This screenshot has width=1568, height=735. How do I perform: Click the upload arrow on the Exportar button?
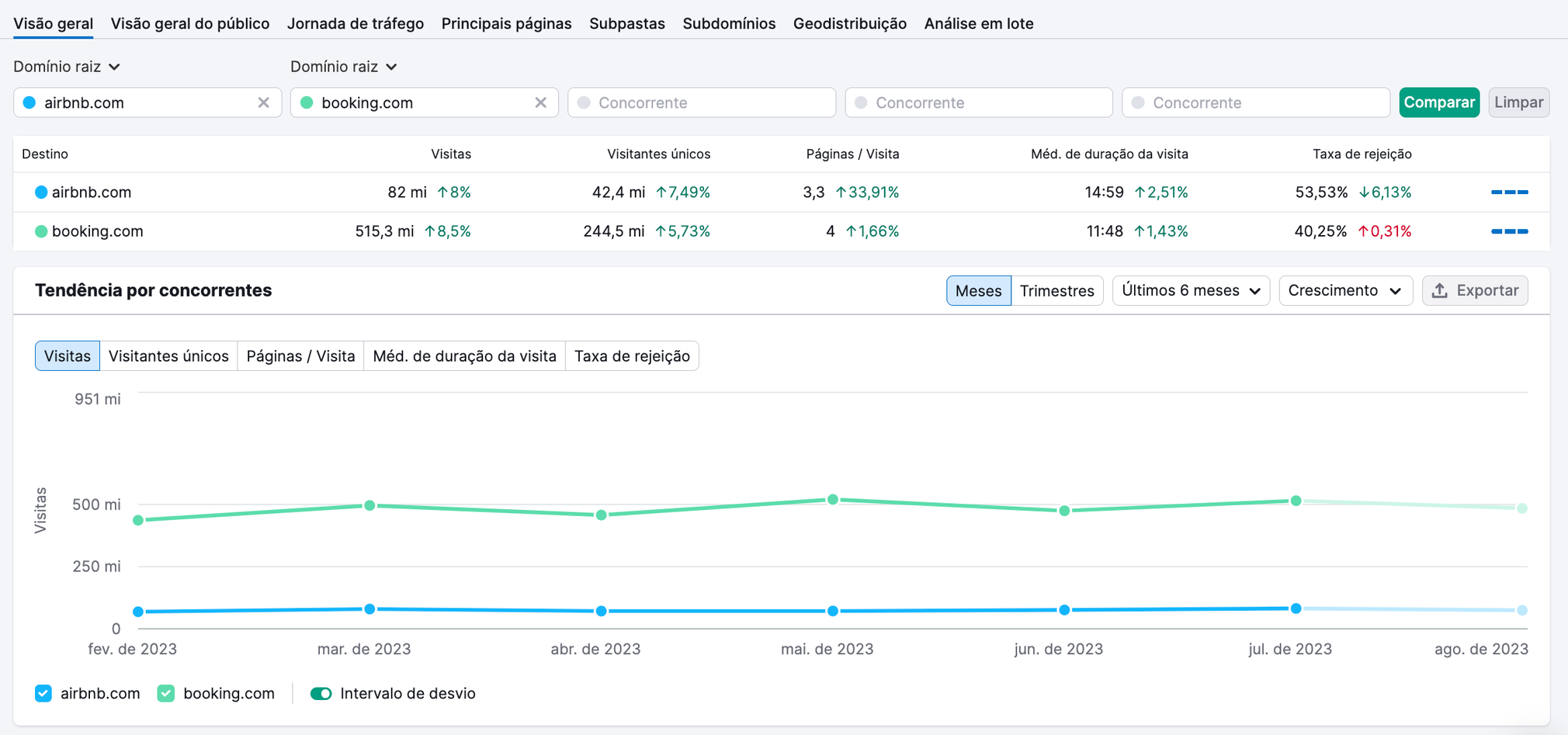click(1441, 289)
